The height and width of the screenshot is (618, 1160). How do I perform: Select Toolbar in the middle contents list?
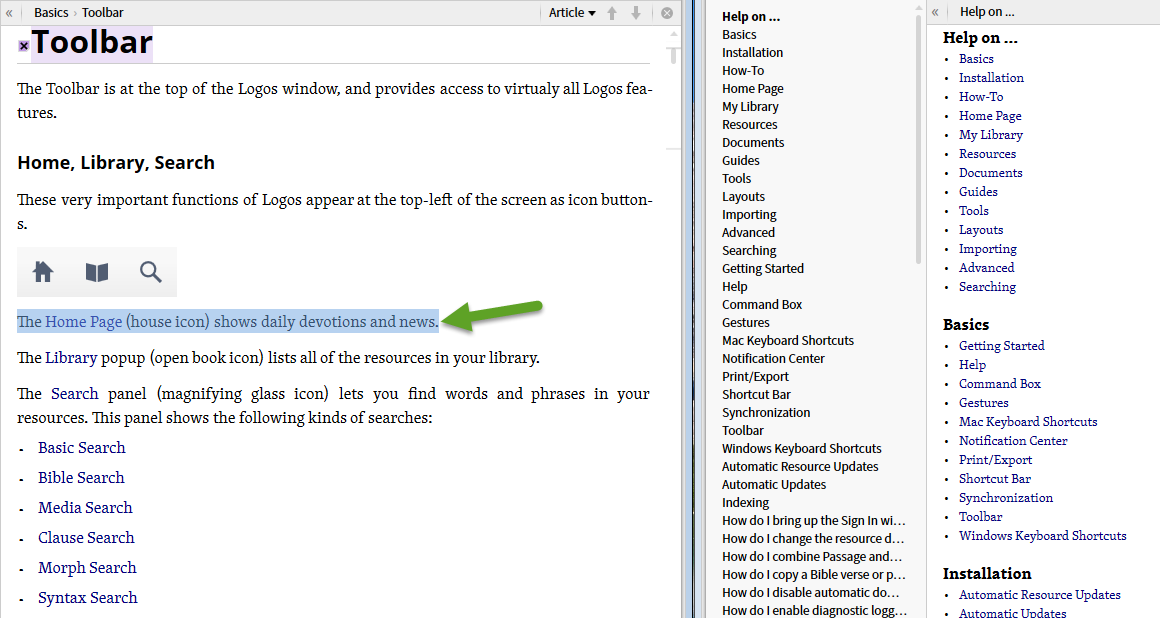click(x=743, y=431)
